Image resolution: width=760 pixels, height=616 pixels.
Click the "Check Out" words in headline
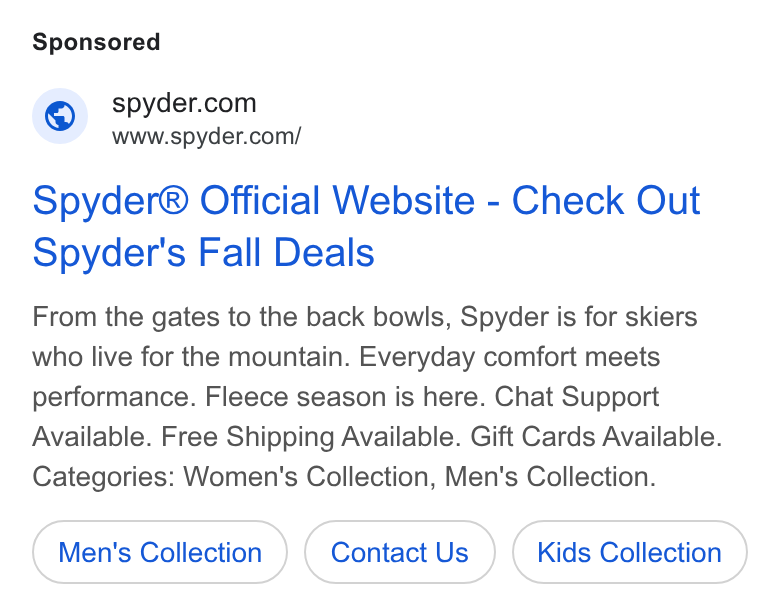click(x=606, y=200)
